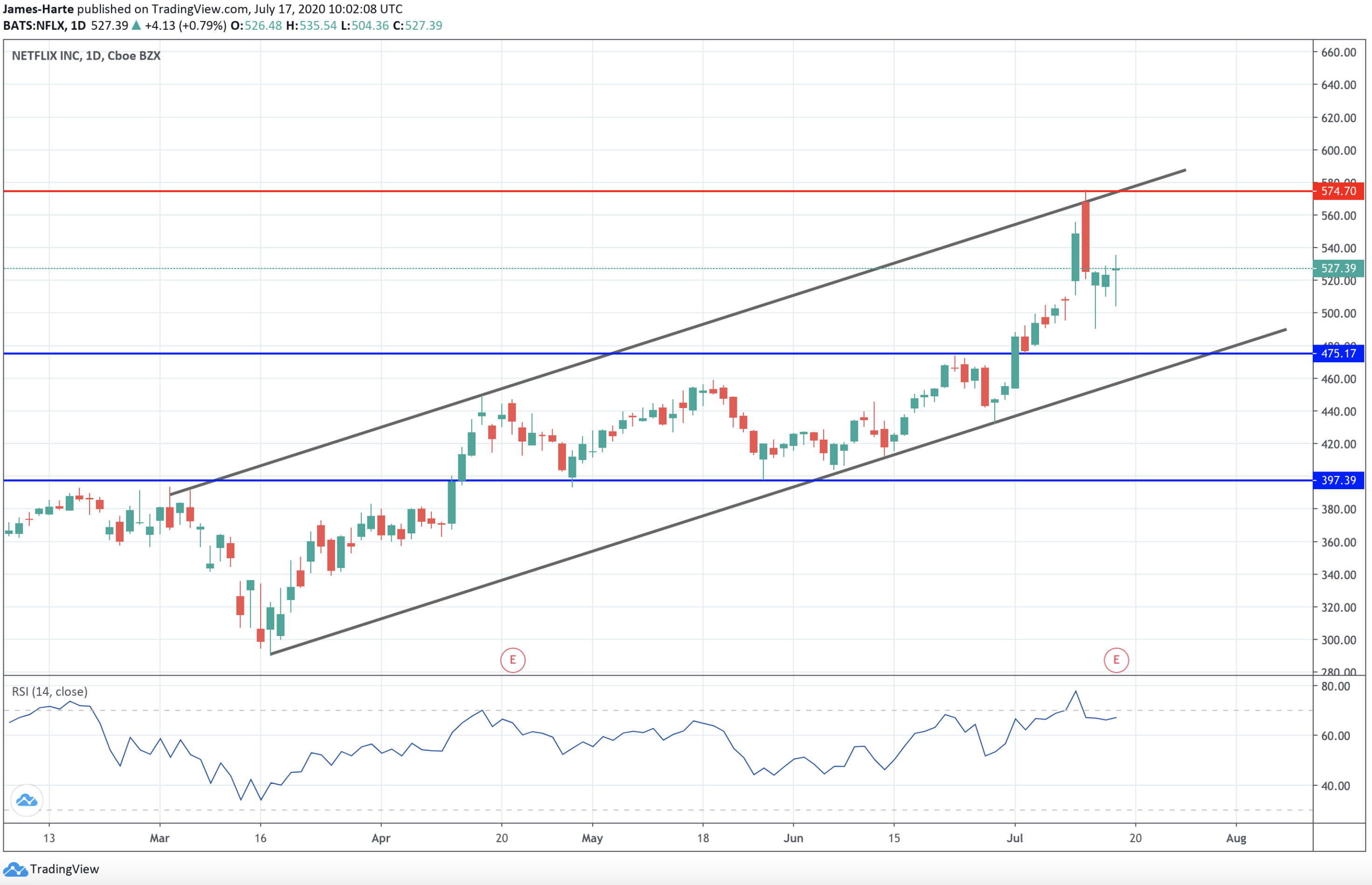Click the TradingView cloud icon in RSI pane
The height and width of the screenshot is (885, 1372).
click(x=27, y=800)
